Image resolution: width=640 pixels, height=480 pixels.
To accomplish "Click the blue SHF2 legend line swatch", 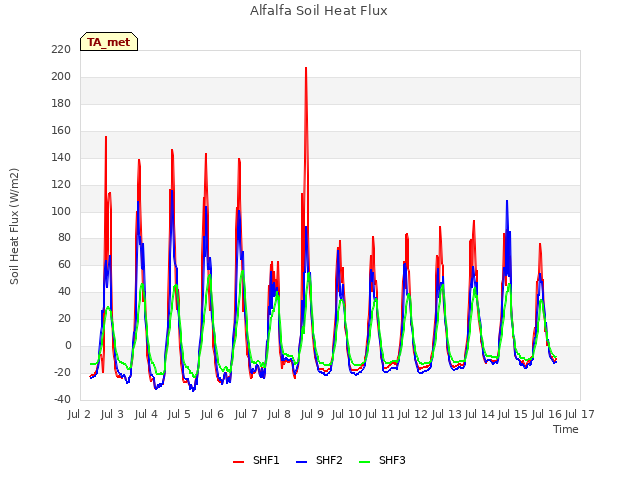I will [x=301, y=462].
